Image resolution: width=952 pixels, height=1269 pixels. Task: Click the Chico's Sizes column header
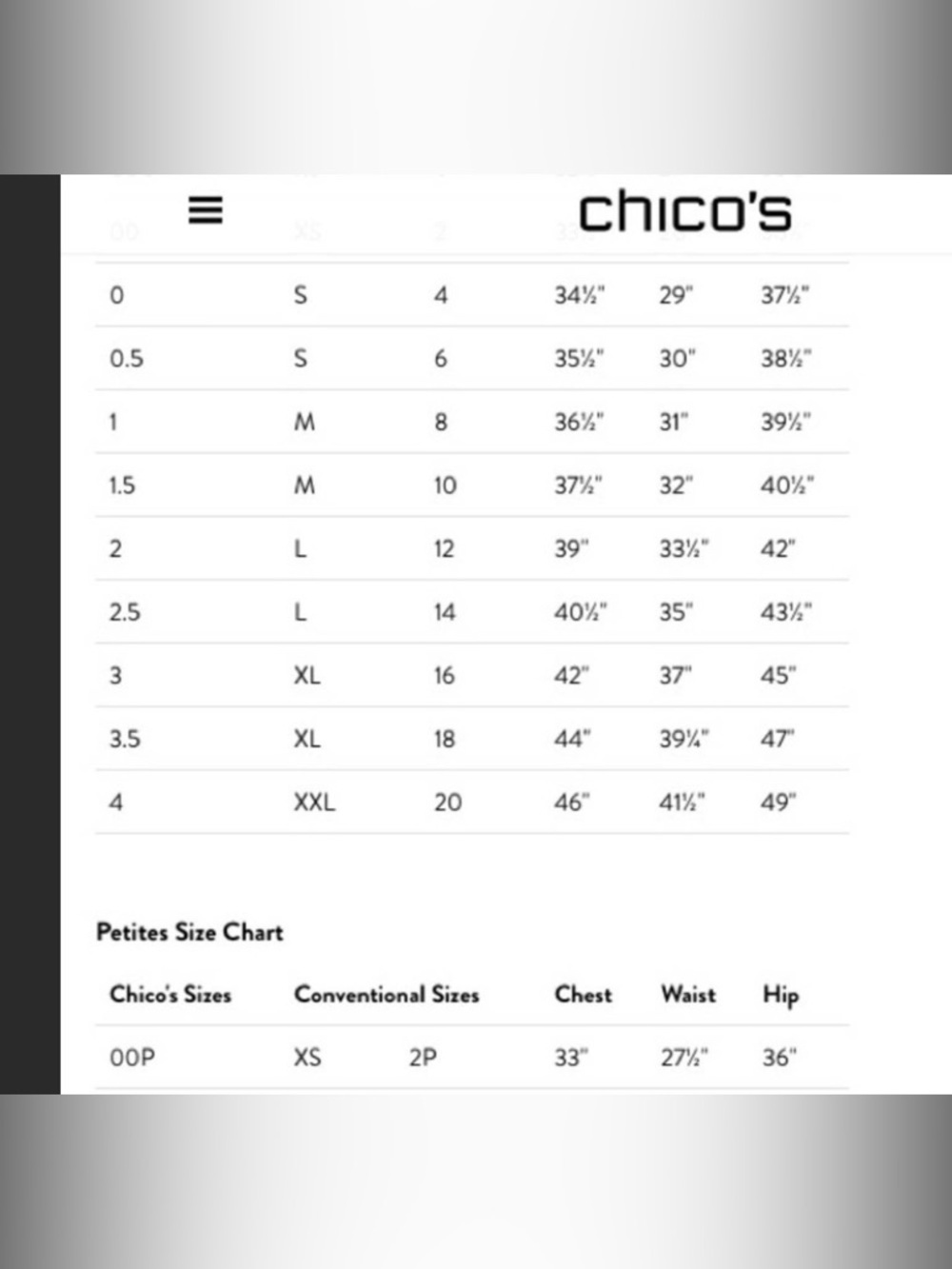(170, 994)
